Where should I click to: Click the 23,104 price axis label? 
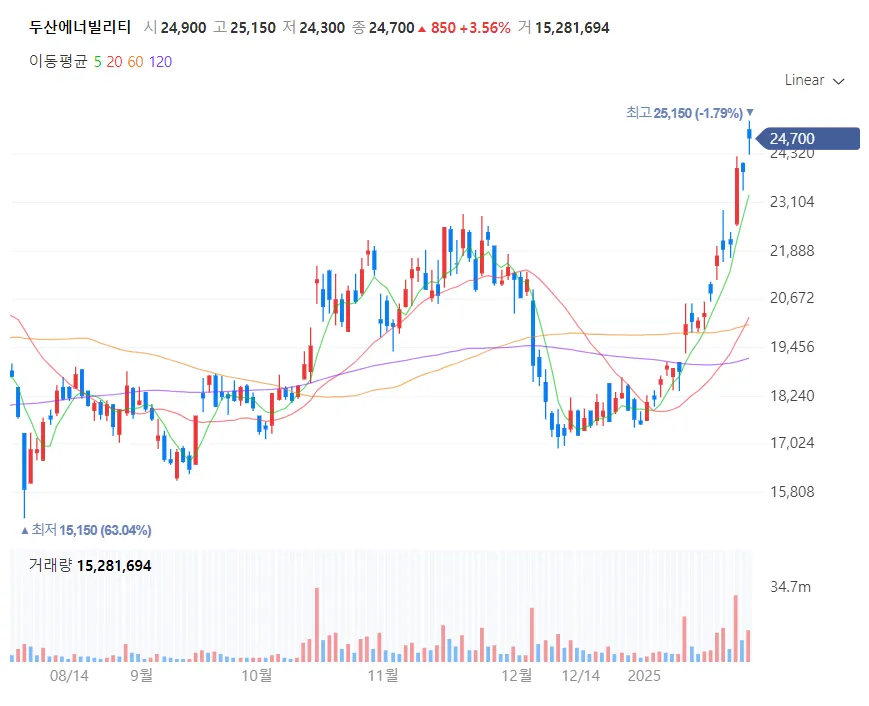tap(792, 202)
